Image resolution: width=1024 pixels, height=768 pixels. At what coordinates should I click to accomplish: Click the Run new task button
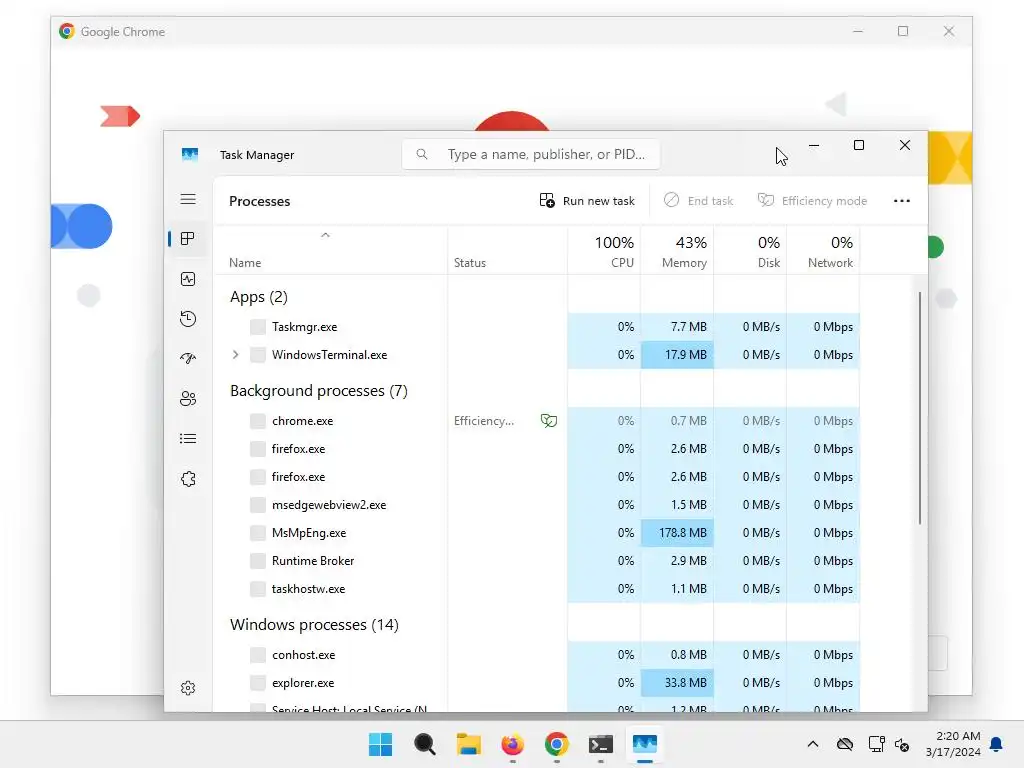[587, 201]
